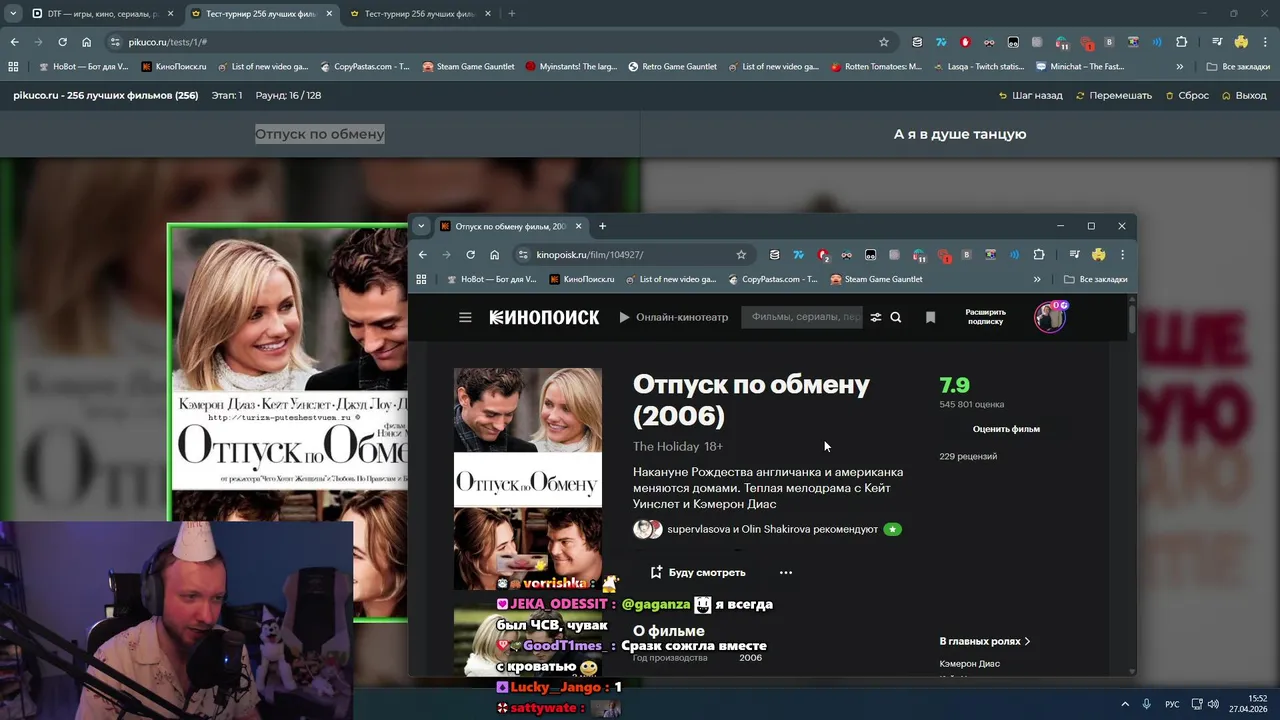
Task: Expand more bookmarks chevron in pikuco window
Action: point(1180,67)
